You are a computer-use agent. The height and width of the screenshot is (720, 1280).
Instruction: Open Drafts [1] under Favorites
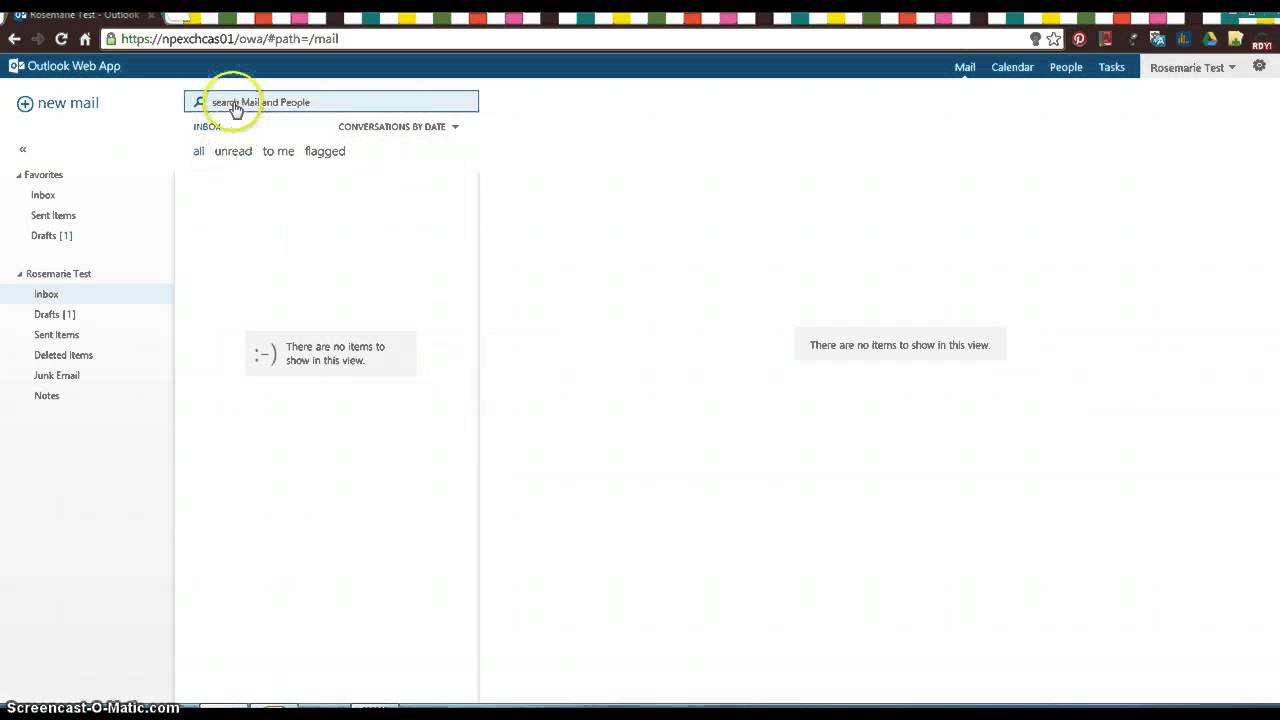(x=51, y=236)
